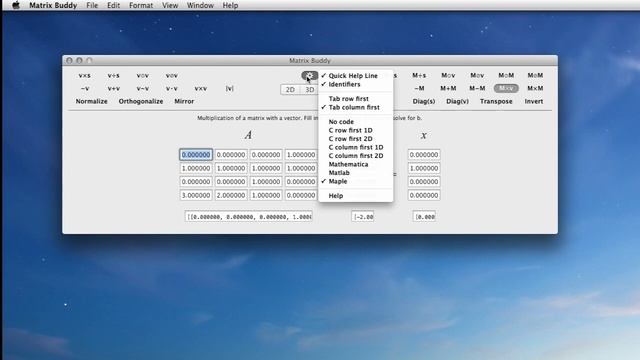Viewport: 640px width, 360px height.
Task: Toggle the Identifiers option
Action: point(356,84)
